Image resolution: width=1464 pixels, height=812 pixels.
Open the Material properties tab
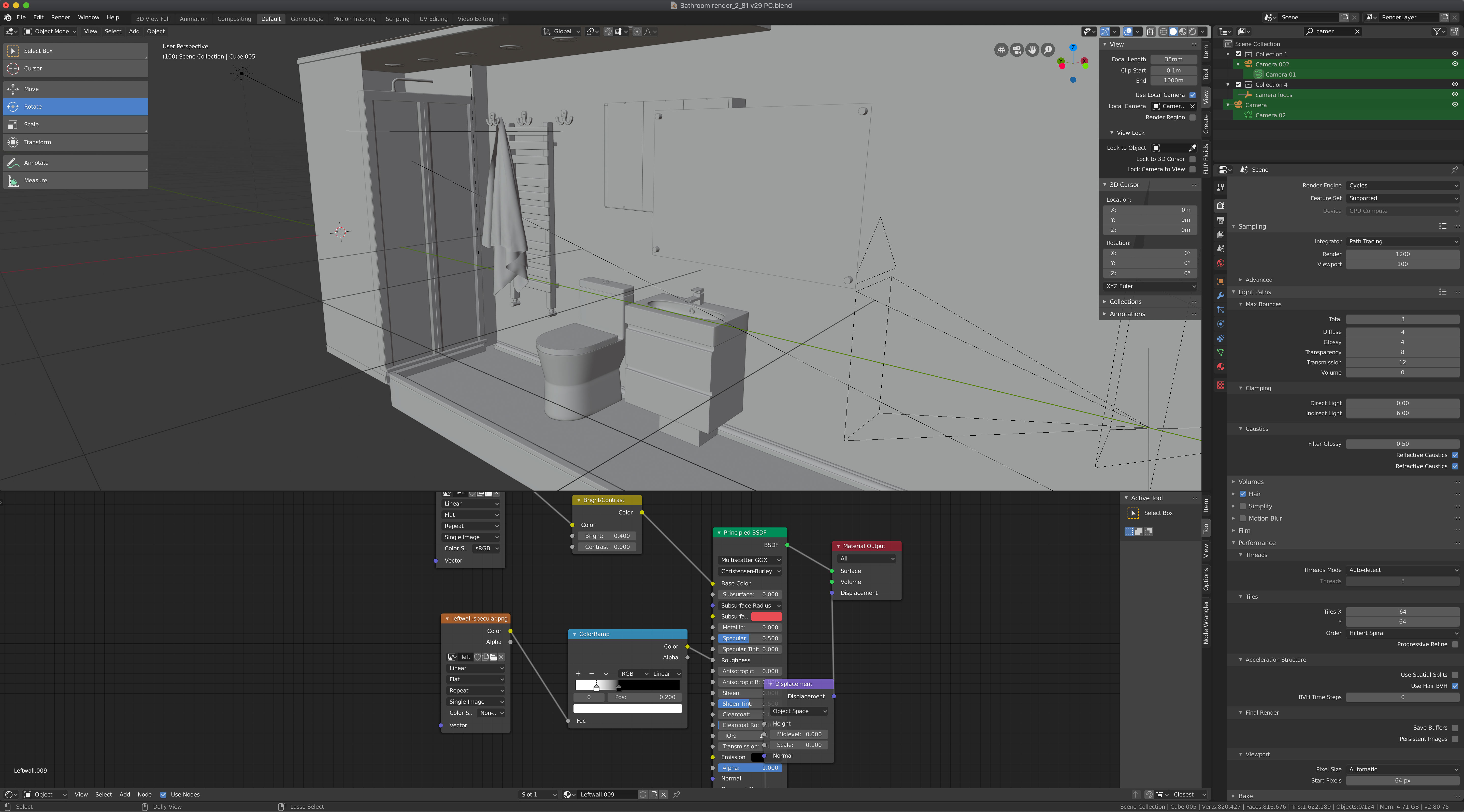[1220, 367]
